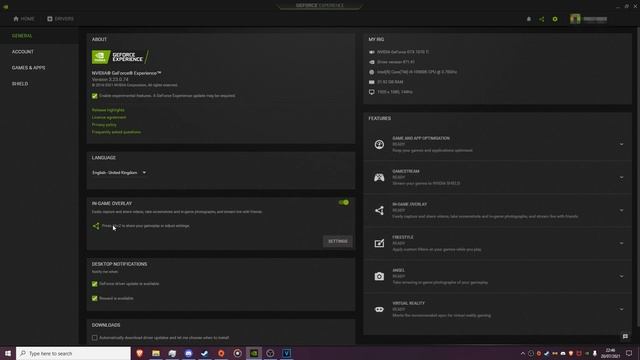Click the green share icon beside the shortcut hint
640x360 pixels.
pyautogui.click(x=96, y=226)
